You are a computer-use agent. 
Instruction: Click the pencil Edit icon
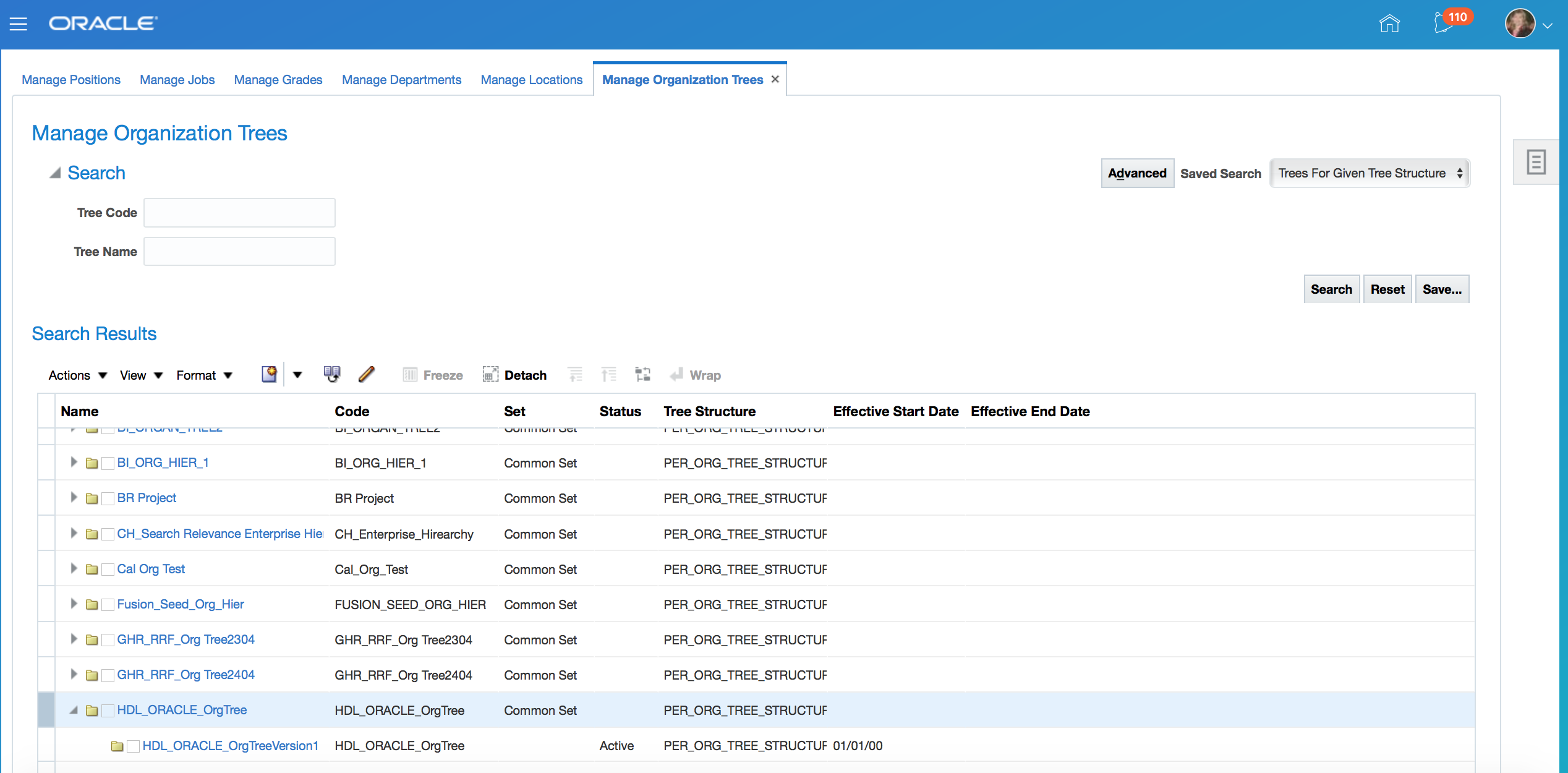tap(367, 374)
